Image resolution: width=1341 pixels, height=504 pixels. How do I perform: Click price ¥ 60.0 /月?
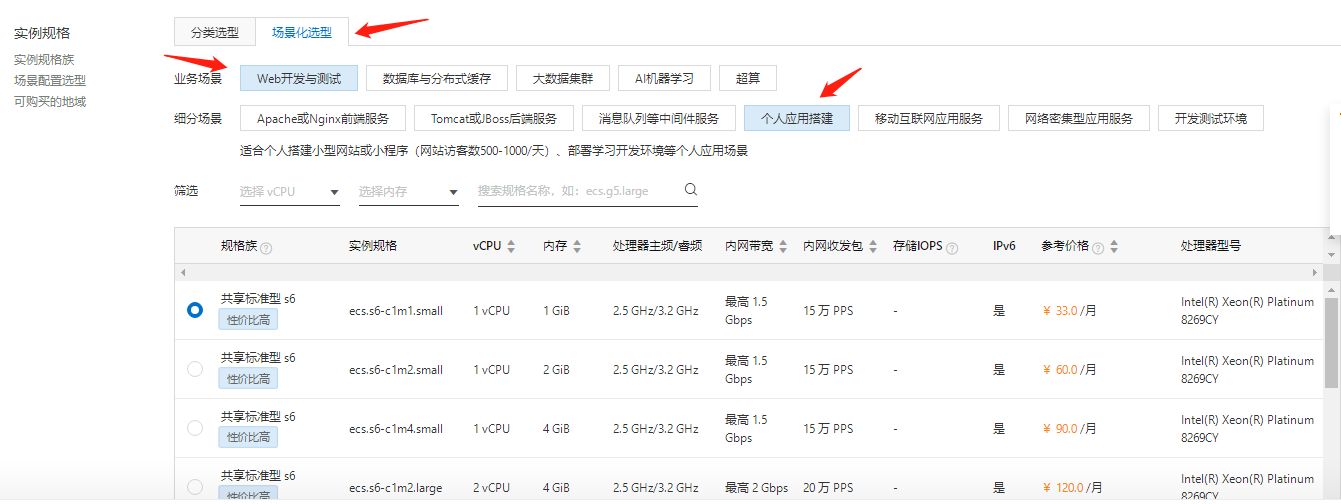(1069, 370)
